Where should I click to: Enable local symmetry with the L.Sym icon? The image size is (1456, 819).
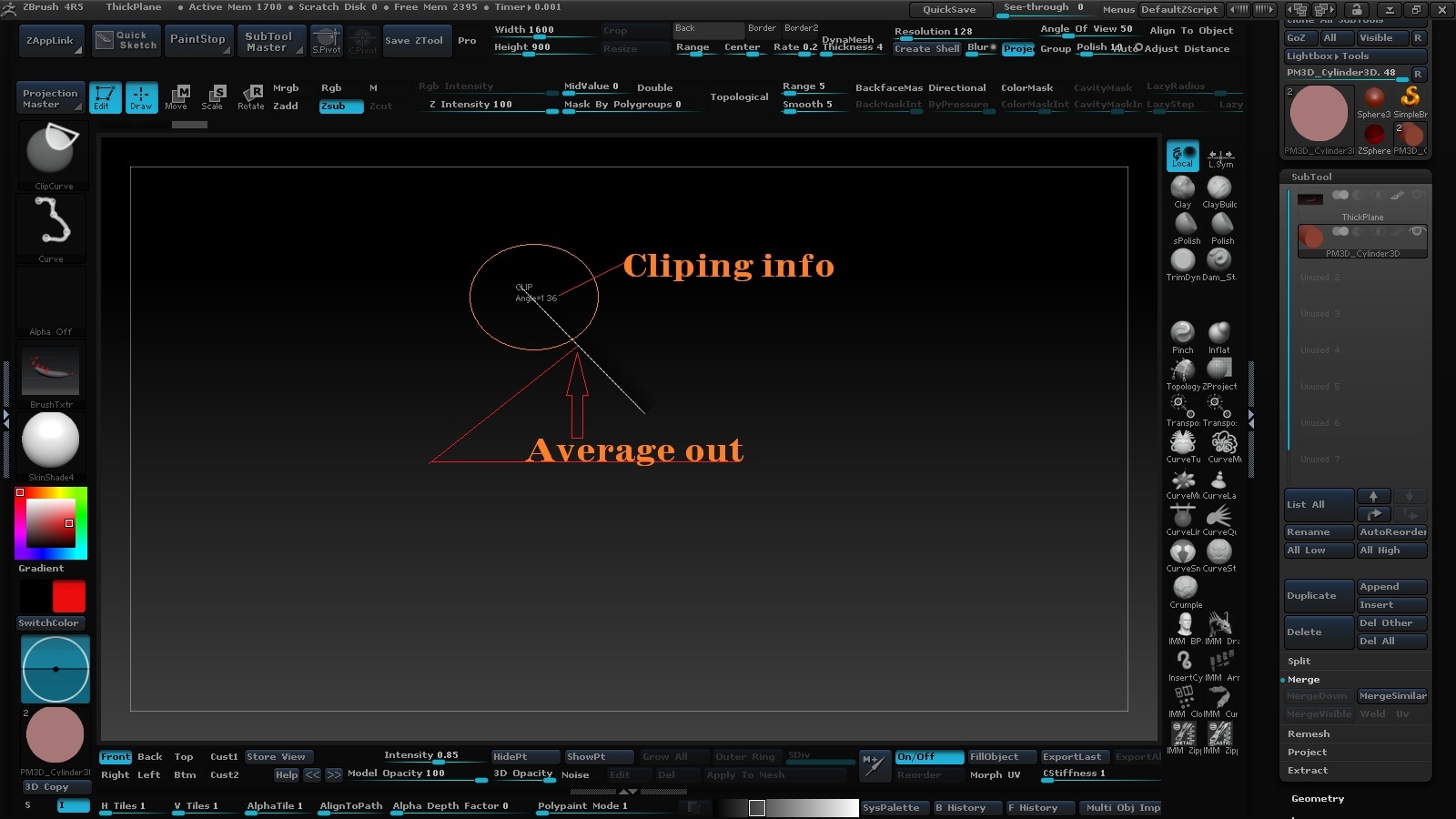tap(1220, 157)
